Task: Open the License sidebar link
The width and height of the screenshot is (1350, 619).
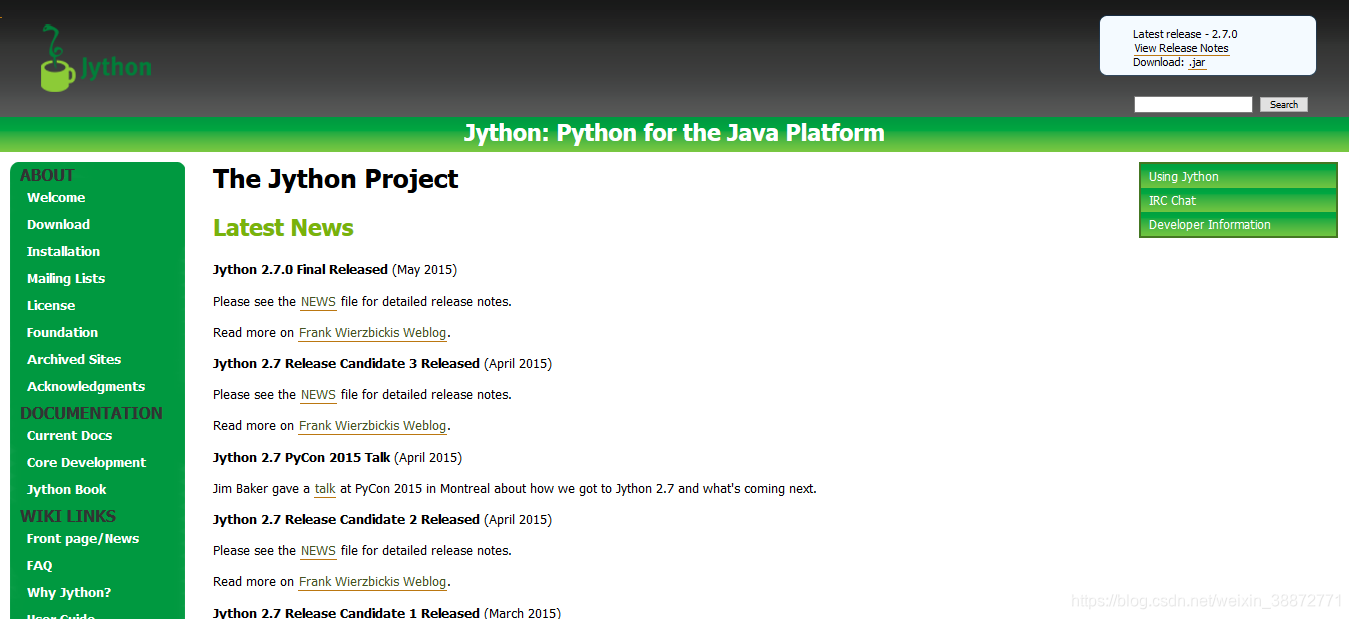Action: [51, 306]
